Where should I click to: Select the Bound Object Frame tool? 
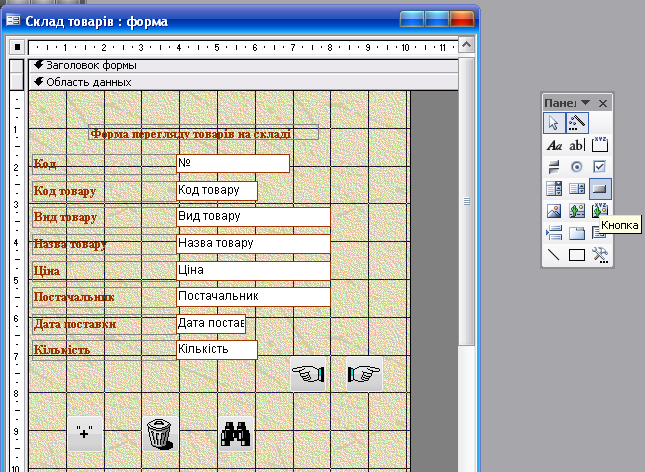click(x=599, y=210)
